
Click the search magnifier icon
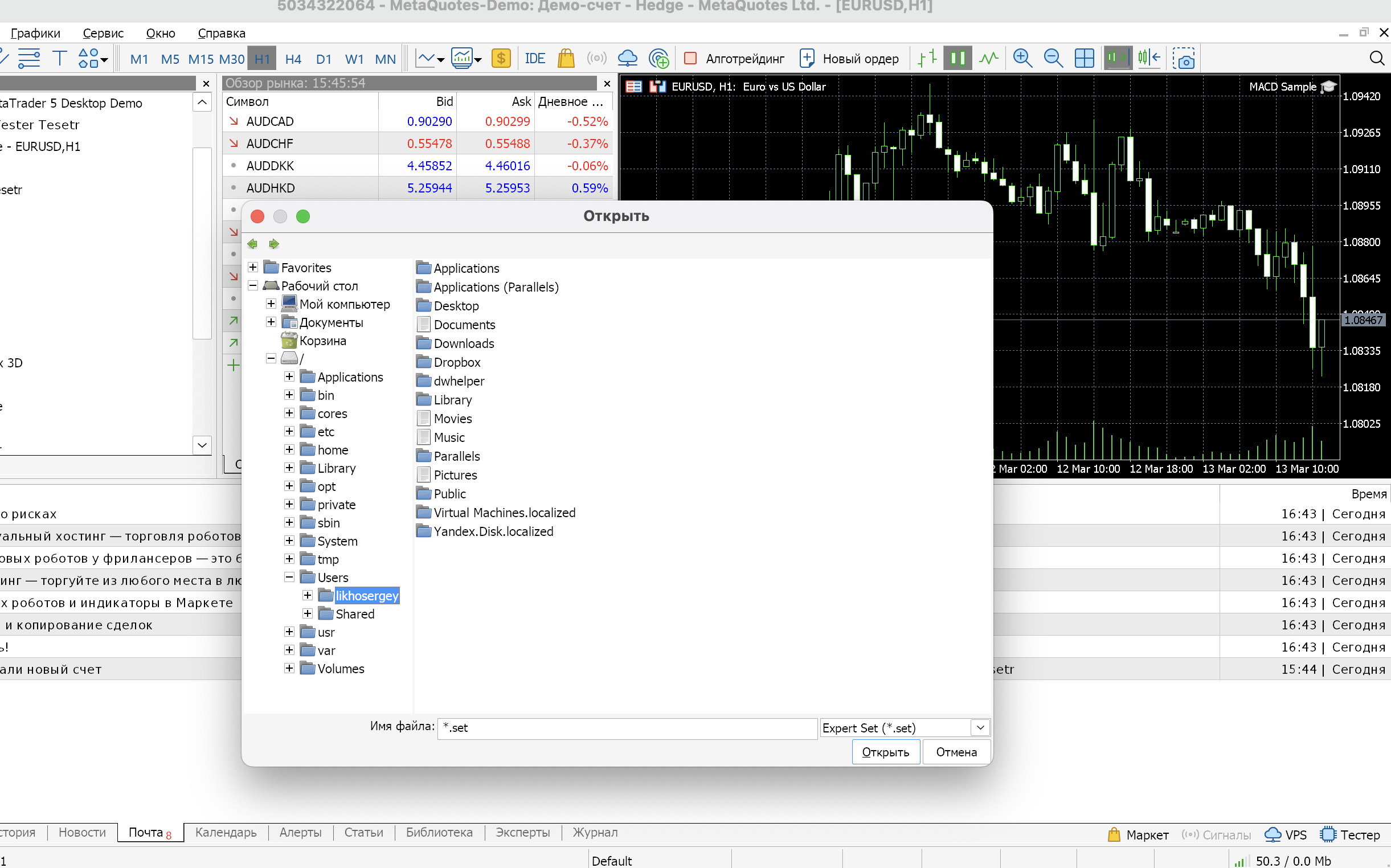[1377, 59]
